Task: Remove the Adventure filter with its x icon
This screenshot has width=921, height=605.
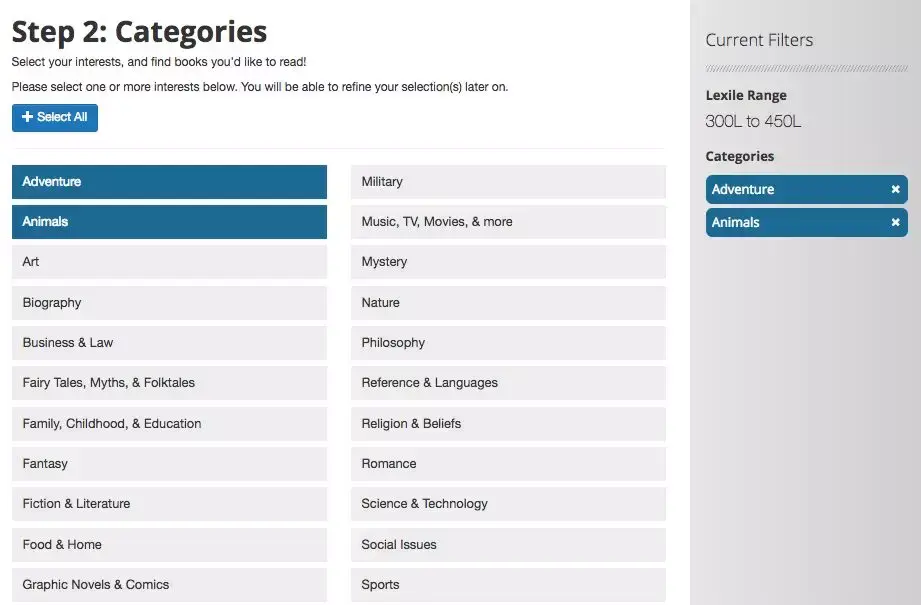Action: (895, 190)
